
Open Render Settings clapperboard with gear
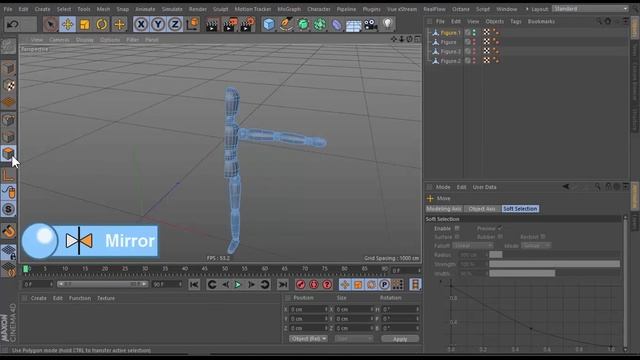247,24
